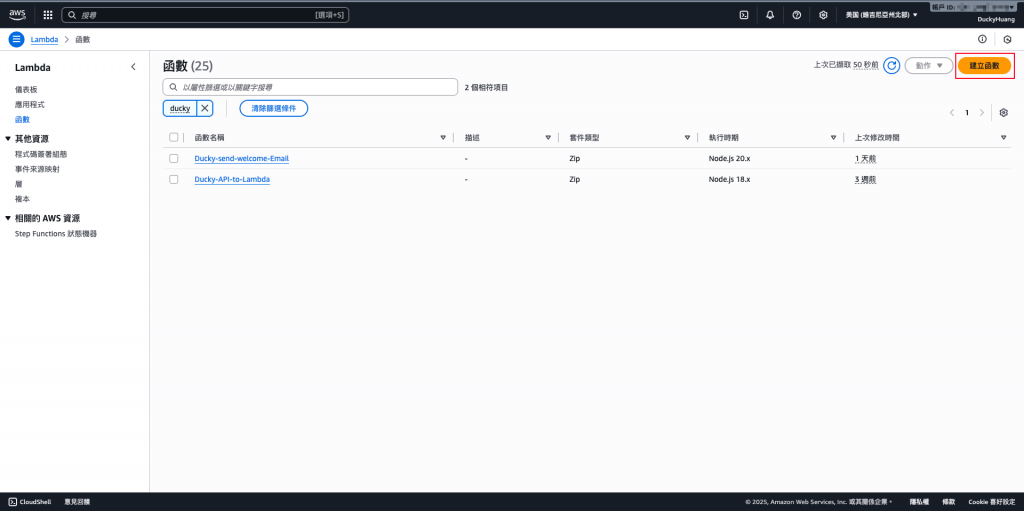Click the 建立函數 create function button
Image resolution: width=1024 pixels, height=511 pixels.
click(984, 65)
